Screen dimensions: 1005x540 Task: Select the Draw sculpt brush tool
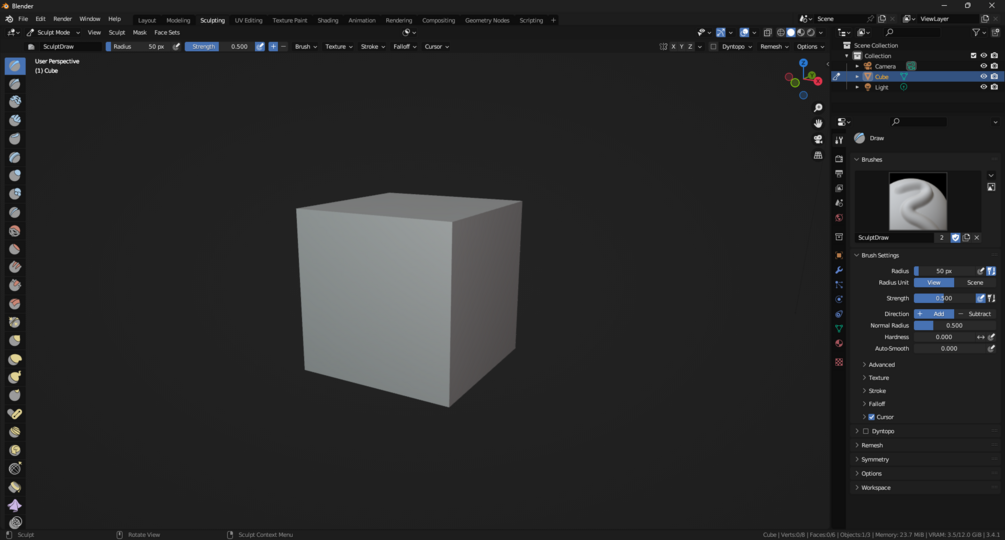pos(15,65)
